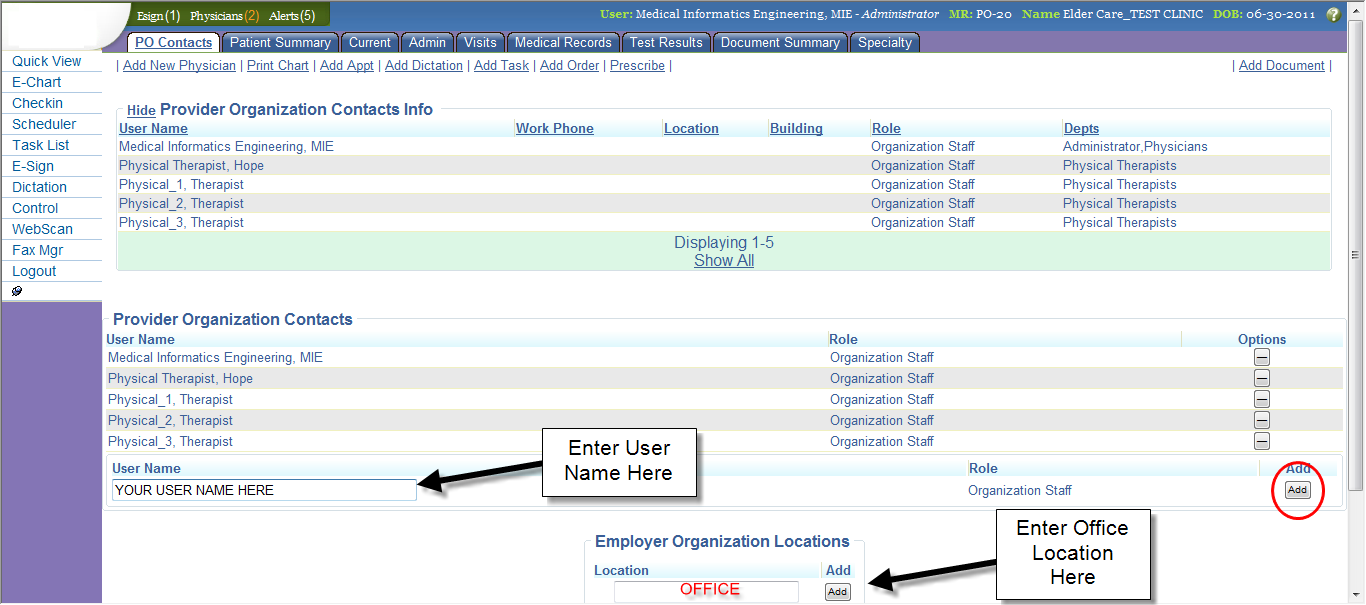Click the User Name input field
This screenshot has width=1366, height=605.
[264, 490]
